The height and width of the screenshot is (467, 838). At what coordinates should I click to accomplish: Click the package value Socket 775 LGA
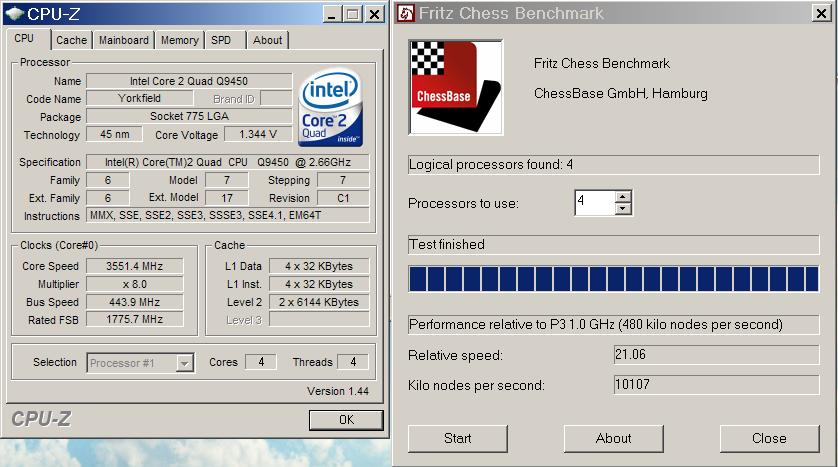click(189, 116)
